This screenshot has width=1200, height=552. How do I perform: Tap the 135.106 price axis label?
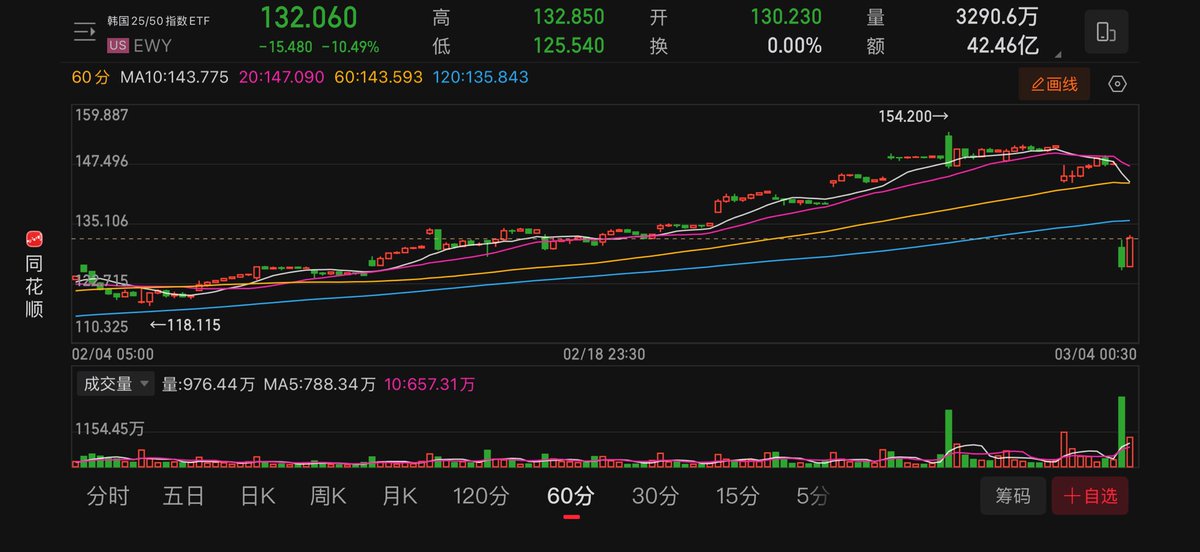[101, 221]
